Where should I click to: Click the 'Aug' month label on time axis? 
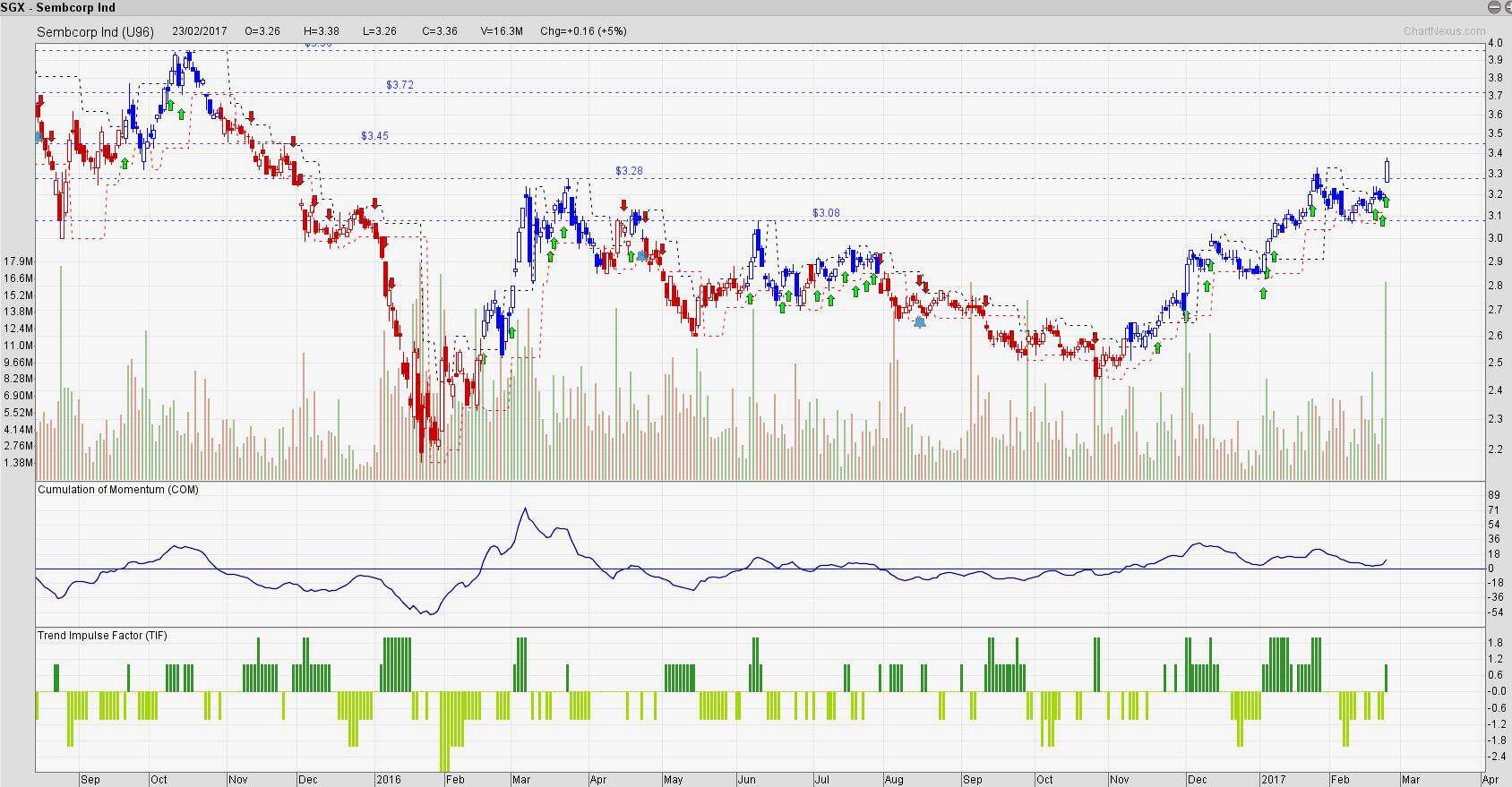click(x=893, y=780)
